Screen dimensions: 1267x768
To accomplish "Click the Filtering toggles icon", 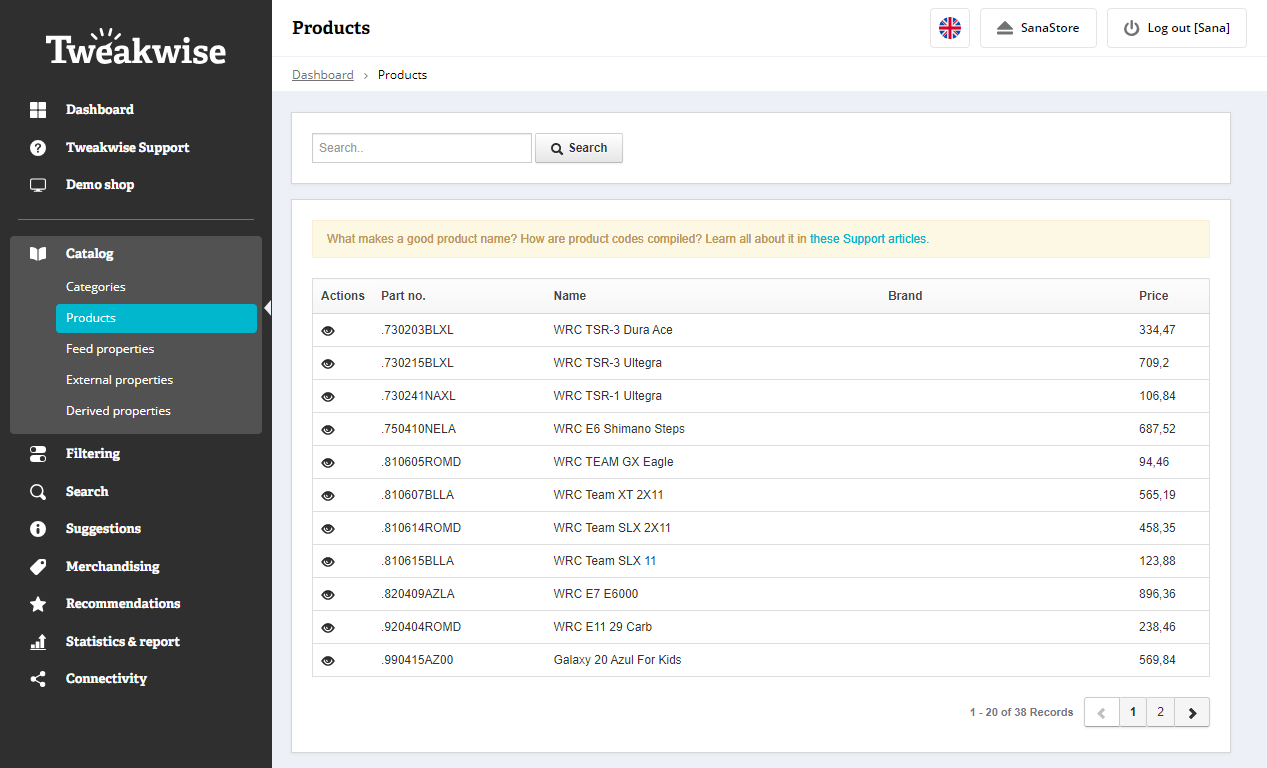I will tap(38, 454).
